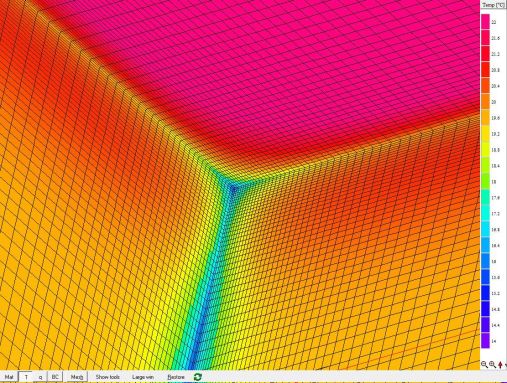Click the green refresh arrows icon

198,377
